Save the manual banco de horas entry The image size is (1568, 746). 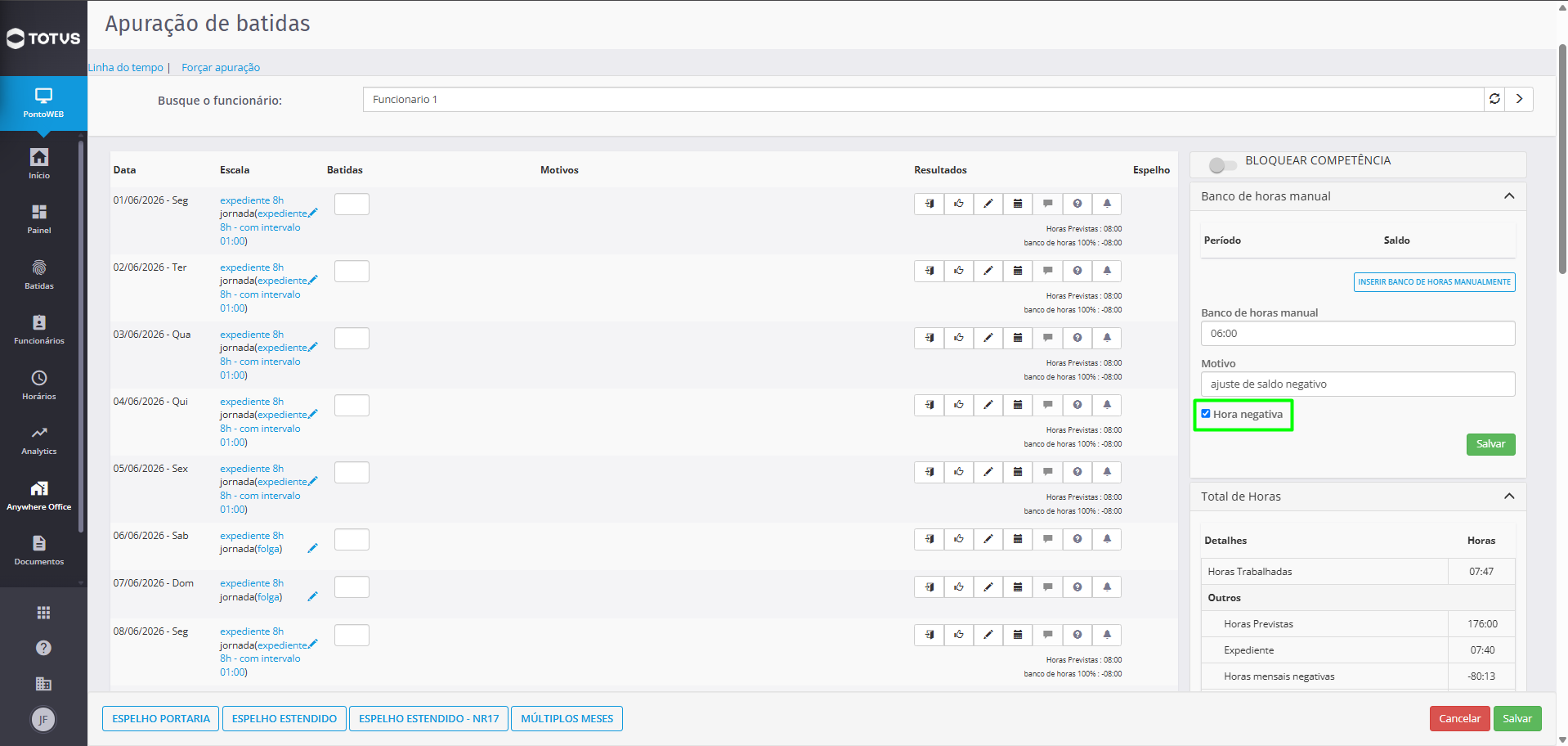[1490, 444]
